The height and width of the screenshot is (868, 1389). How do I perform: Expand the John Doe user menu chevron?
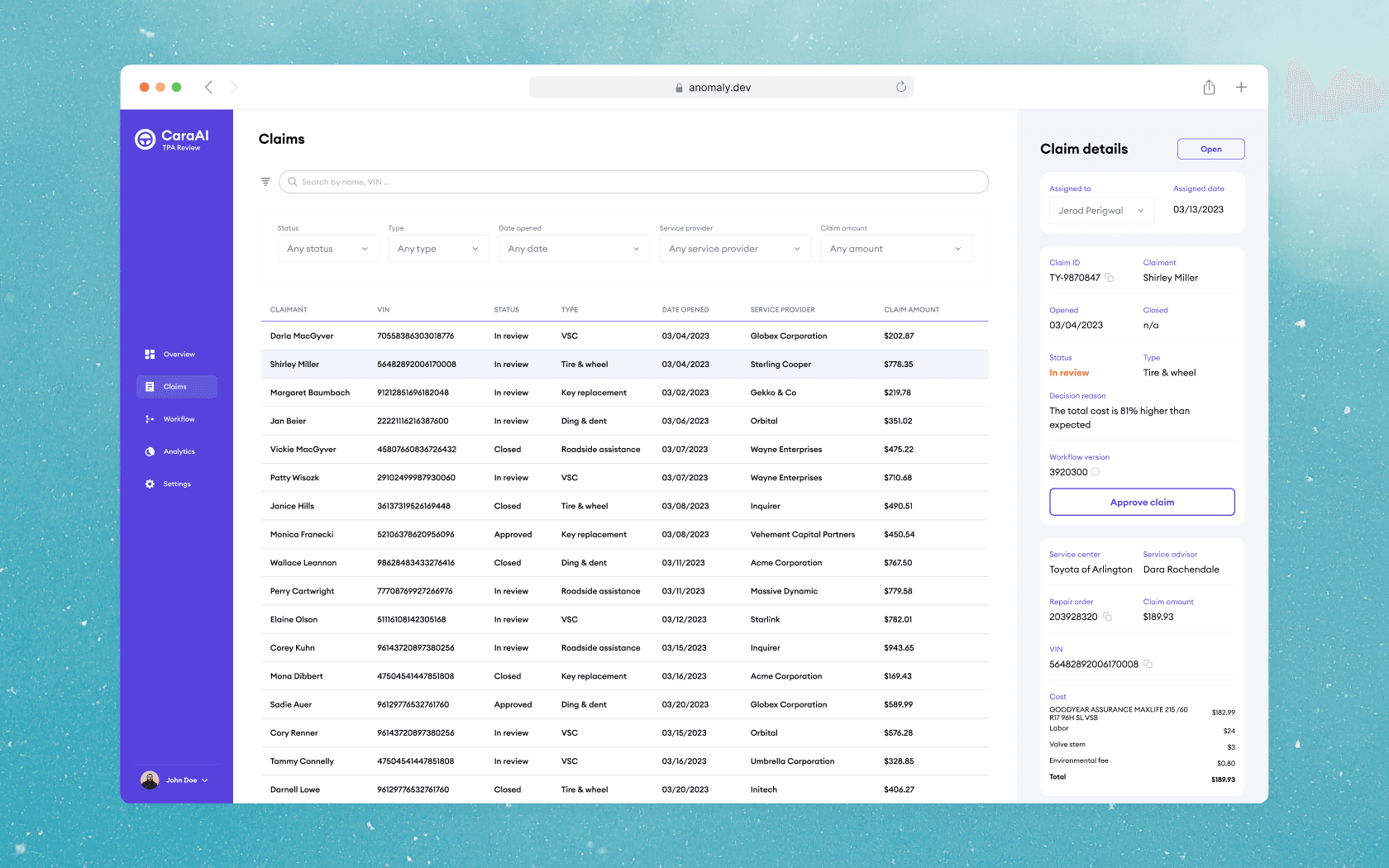[x=205, y=780]
